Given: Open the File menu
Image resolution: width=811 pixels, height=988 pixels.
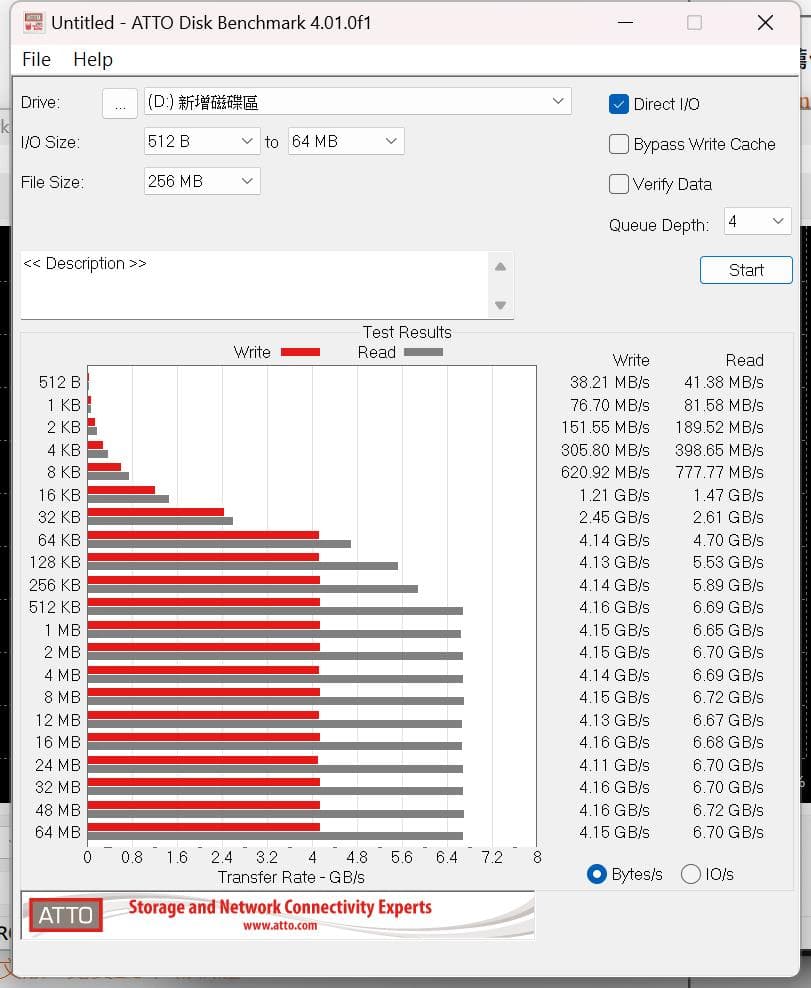Looking at the screenshot, I should click(x=37, y=59).
